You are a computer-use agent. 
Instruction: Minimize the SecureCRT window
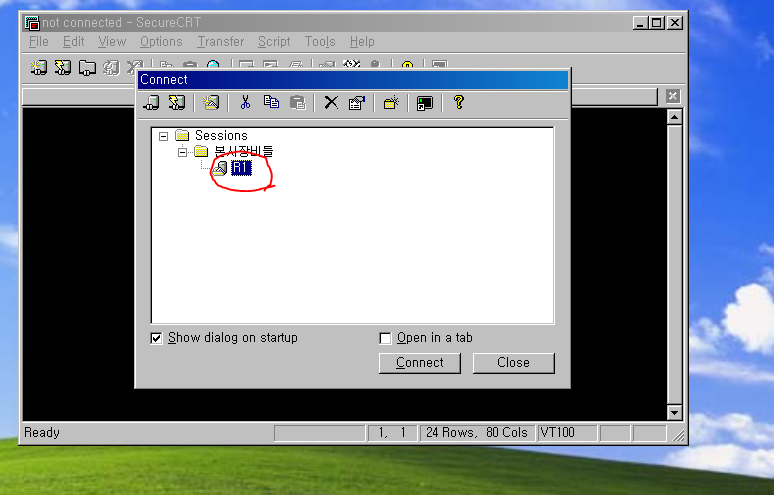pos(640,23)
